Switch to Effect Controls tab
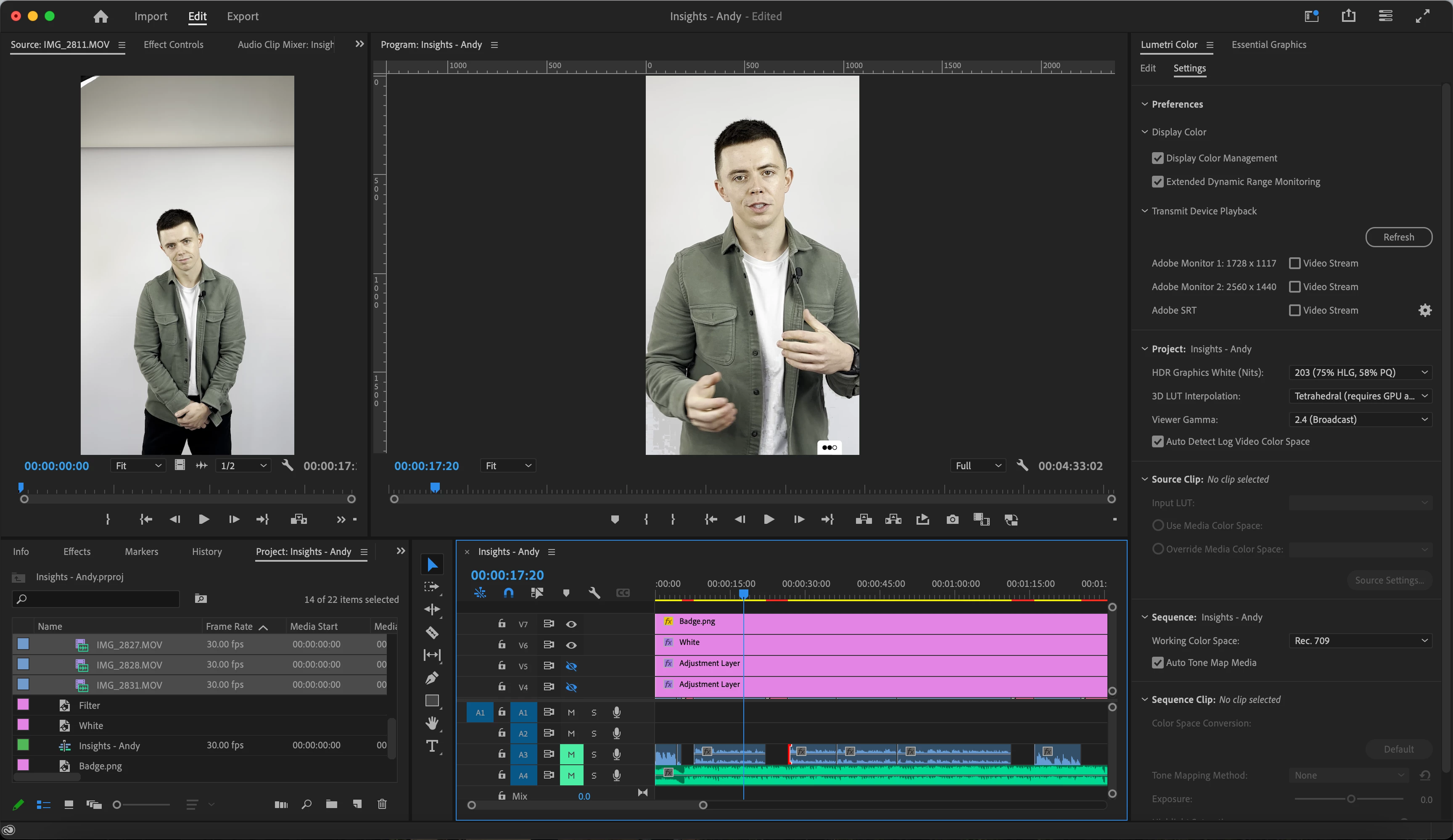Screen dimensions: 1453x840 tap(173, 45)
